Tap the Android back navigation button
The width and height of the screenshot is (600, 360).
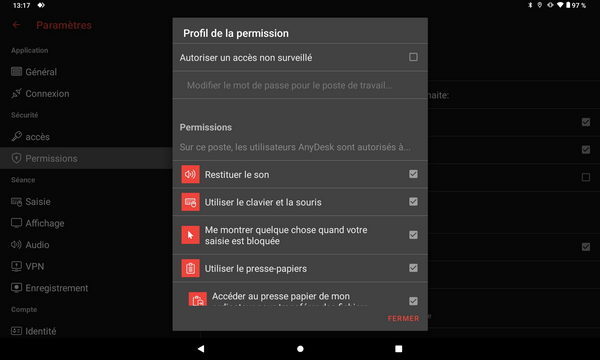click(x=201, y=349)
